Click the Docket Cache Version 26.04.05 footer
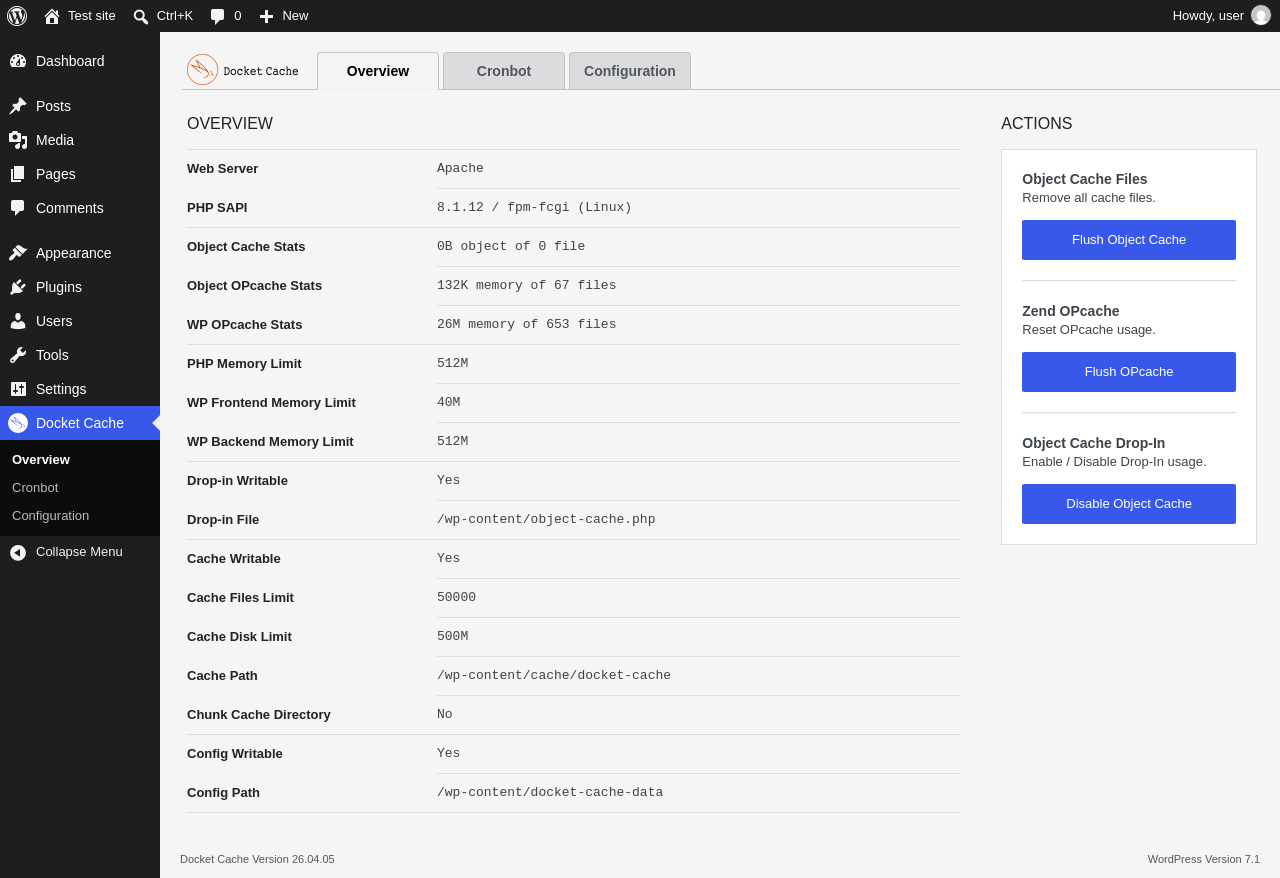The width and height of the screenshot is (1280, 878). click(257, 859)
